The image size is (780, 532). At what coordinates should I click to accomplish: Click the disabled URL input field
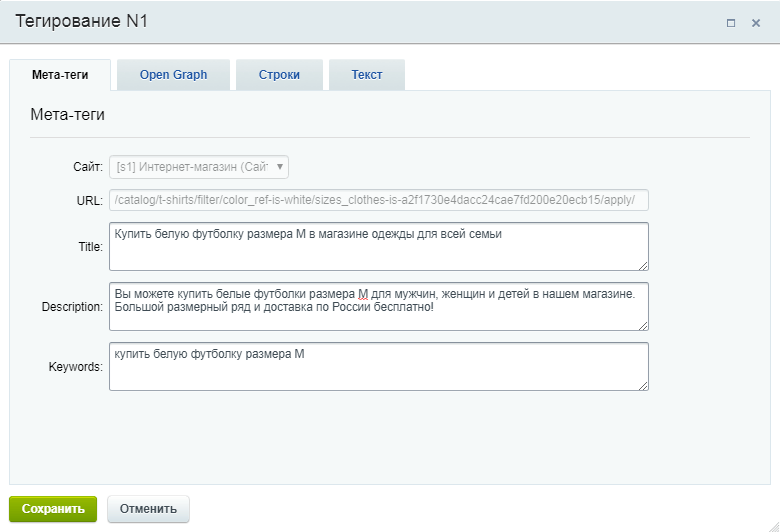(x=379, y=200)
